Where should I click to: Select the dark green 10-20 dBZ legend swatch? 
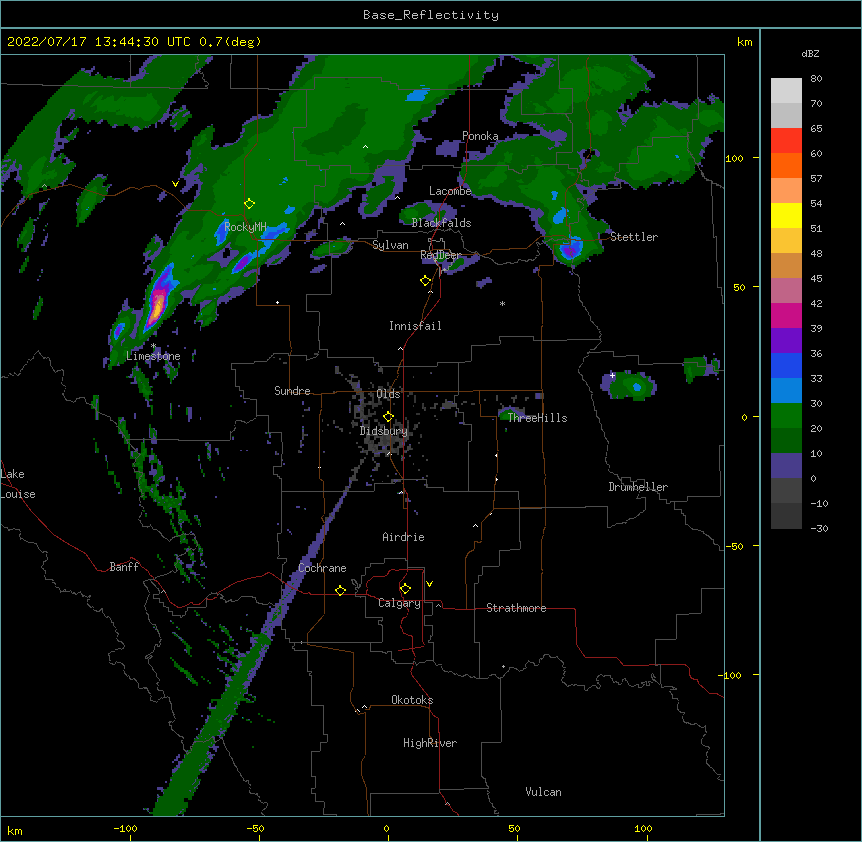[786, 441]
